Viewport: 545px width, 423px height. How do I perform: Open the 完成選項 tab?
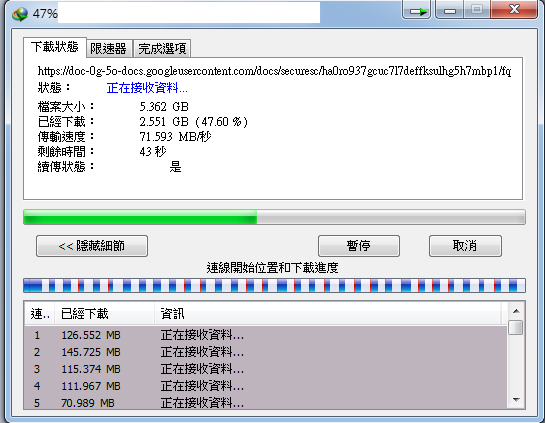pyautogui.click(x=162, y=48)
